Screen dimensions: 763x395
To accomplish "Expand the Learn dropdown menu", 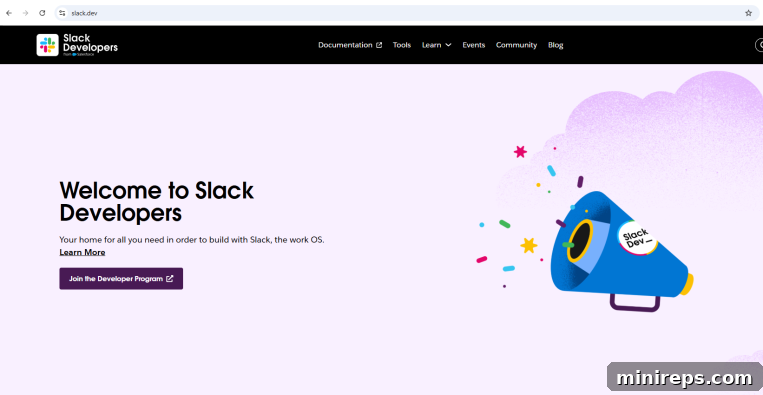I will (436, 45).
